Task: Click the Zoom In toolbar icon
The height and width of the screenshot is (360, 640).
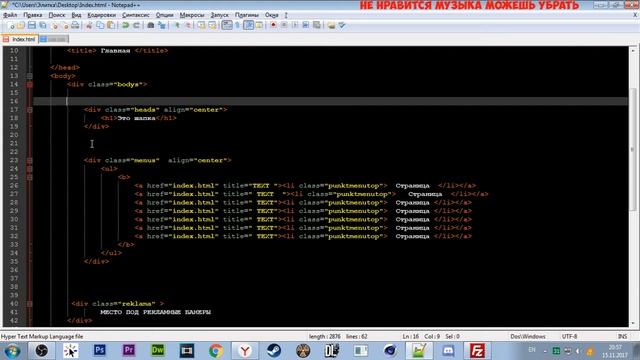Action: point(177,25)
